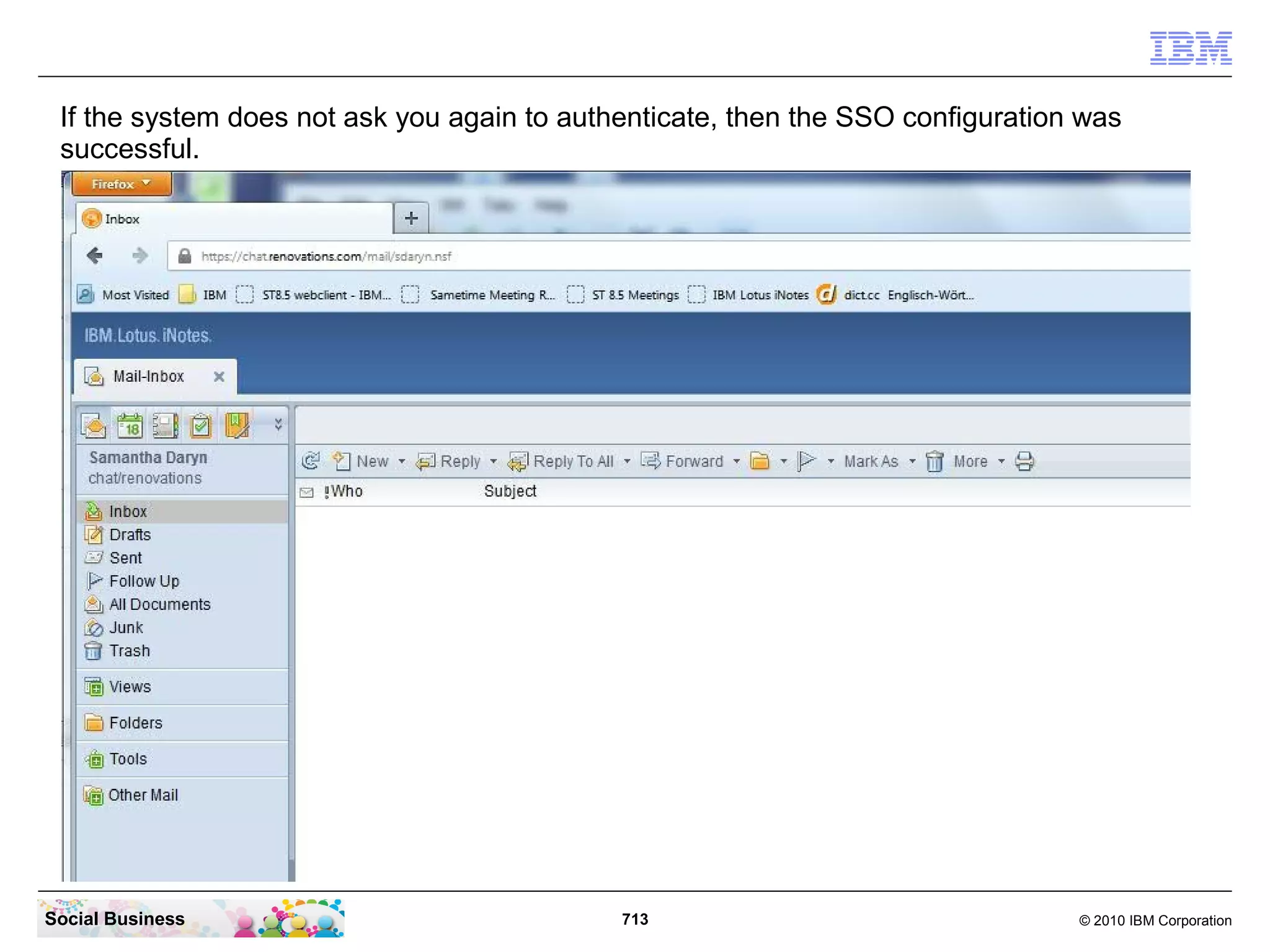This screenshot has height=952, width=1270.
Task: Expand the New dropdown arrow
Action: (401, 462)
